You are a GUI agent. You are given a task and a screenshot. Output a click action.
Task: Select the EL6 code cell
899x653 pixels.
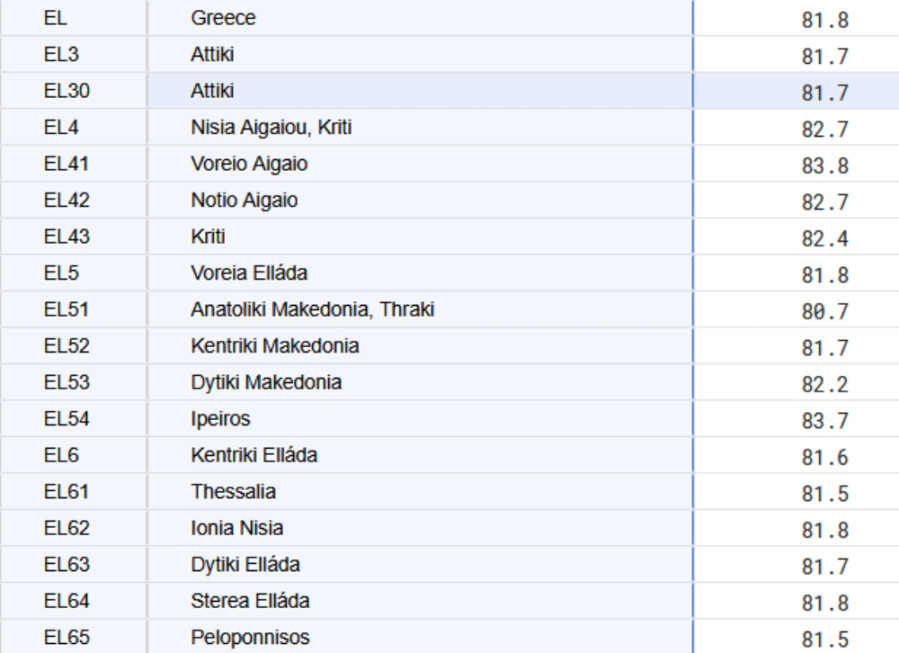point(61,455)
